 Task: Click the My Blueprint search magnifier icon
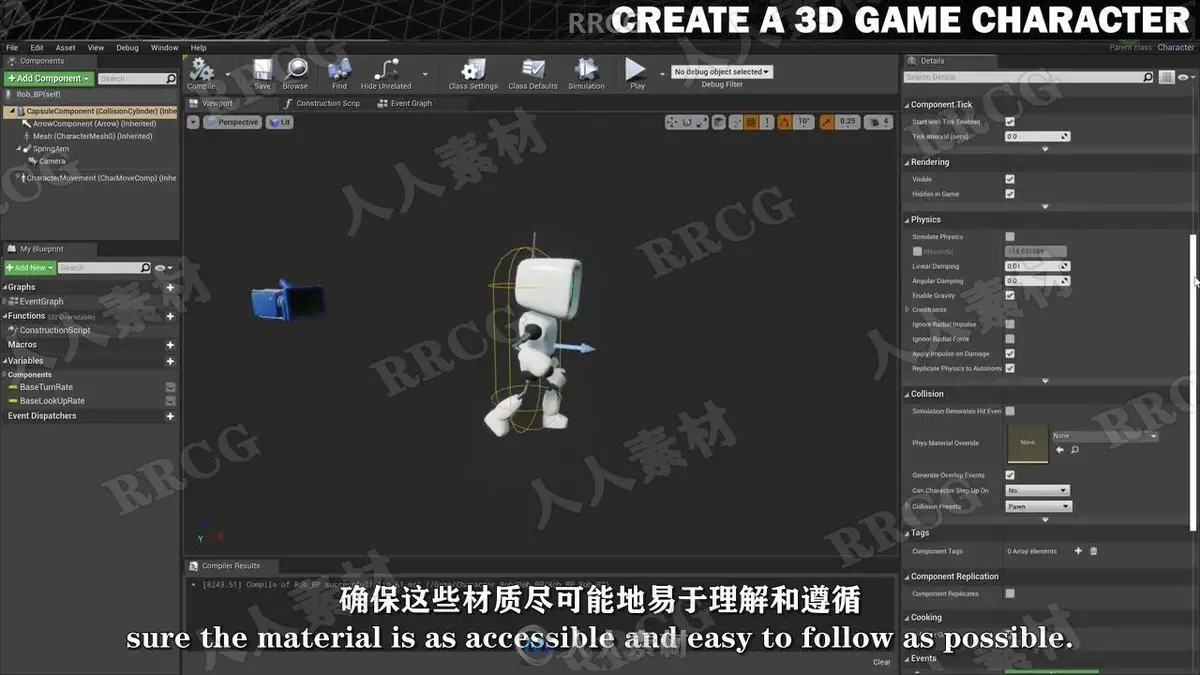tap(146, 268)
